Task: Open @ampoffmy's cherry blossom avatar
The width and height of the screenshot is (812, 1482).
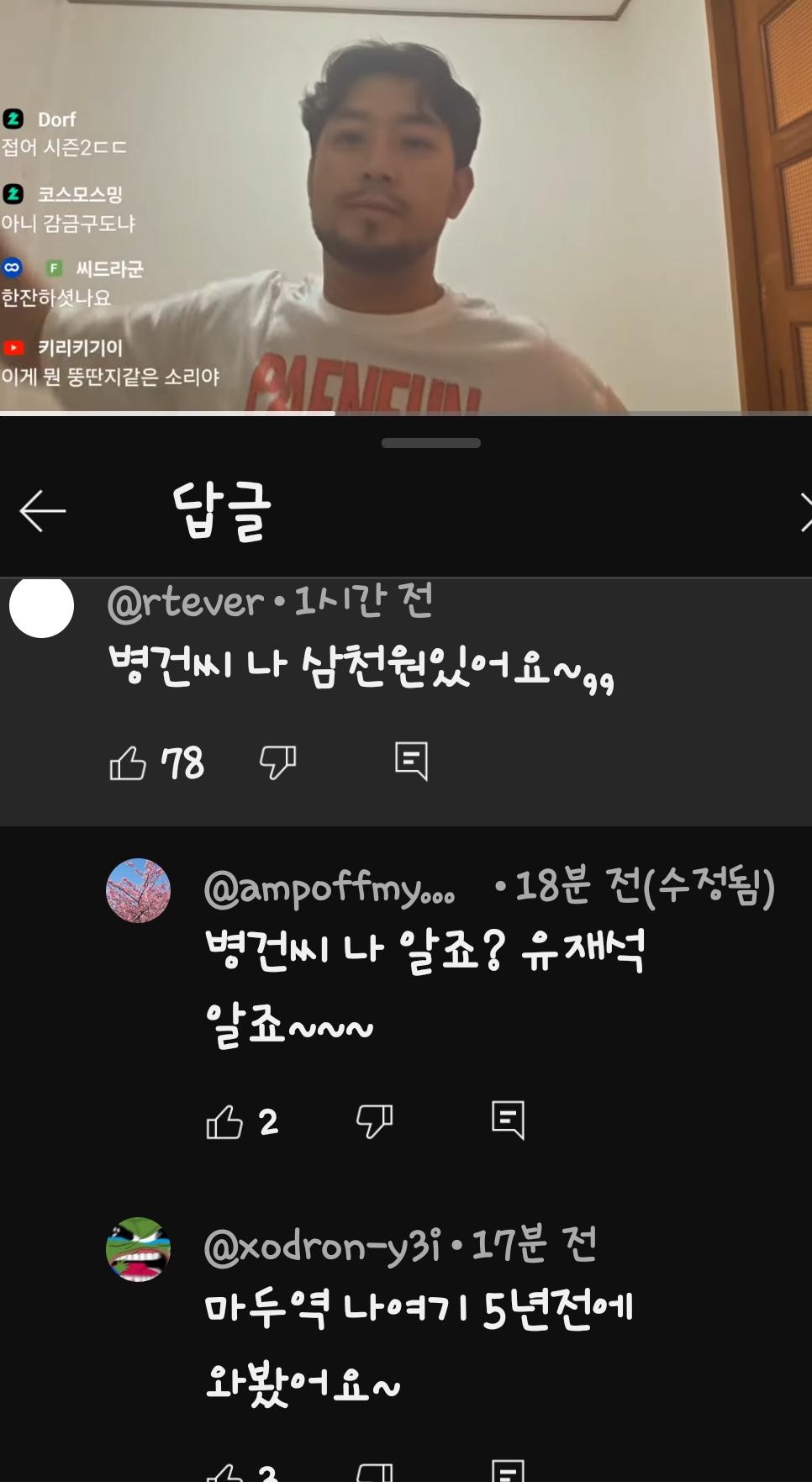Action: 138,890
